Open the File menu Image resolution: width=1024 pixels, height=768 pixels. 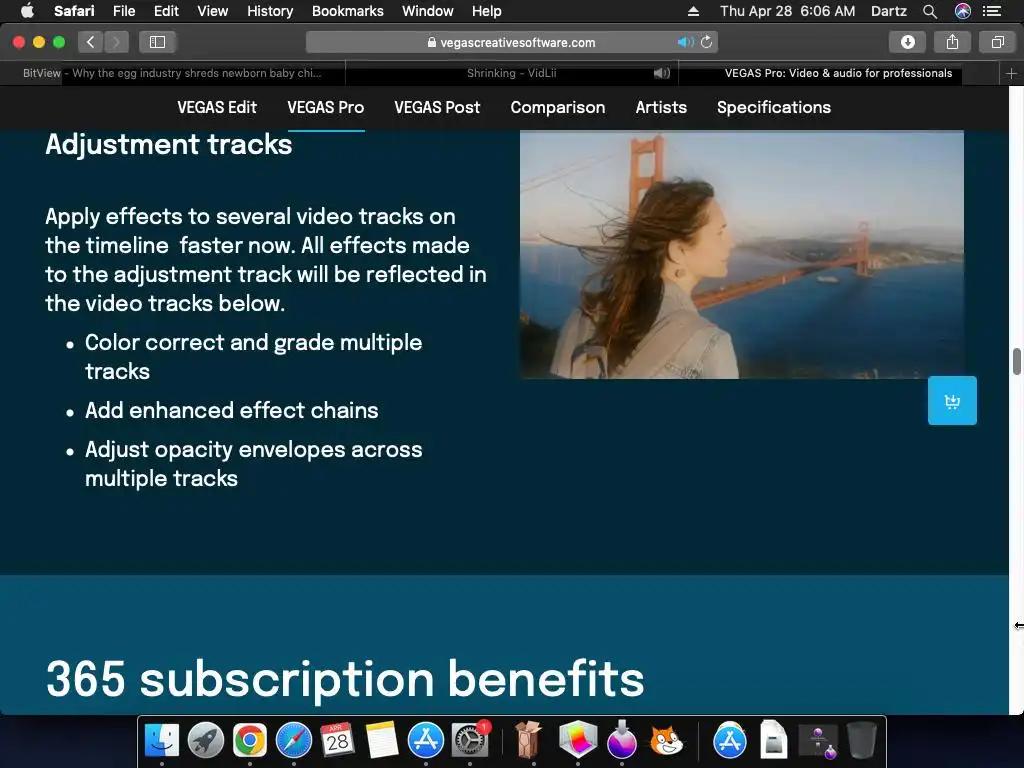coord(123,11)
